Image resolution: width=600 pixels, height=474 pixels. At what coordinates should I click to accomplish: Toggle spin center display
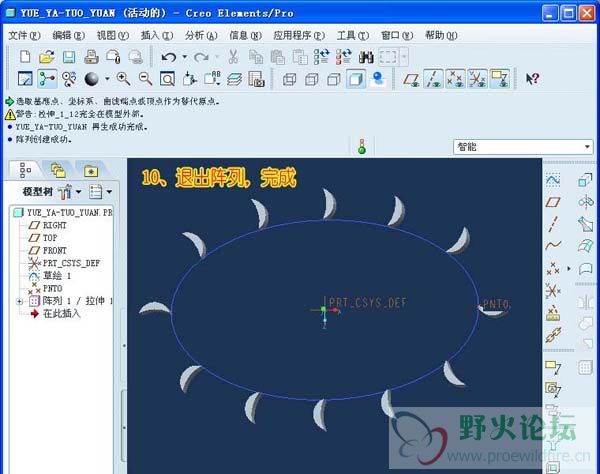pos(47,79)
